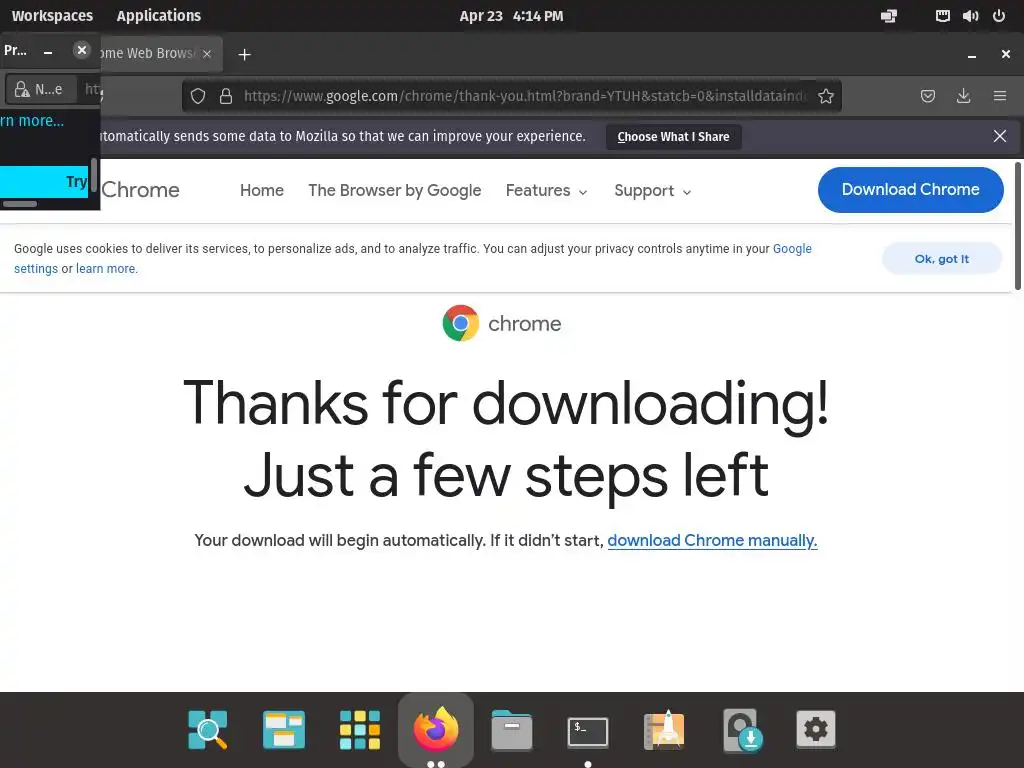Image resolution: width=1024 pixels, height=768 pixels.
Task: Minimize the small private window
Action: tap(48, 51)
